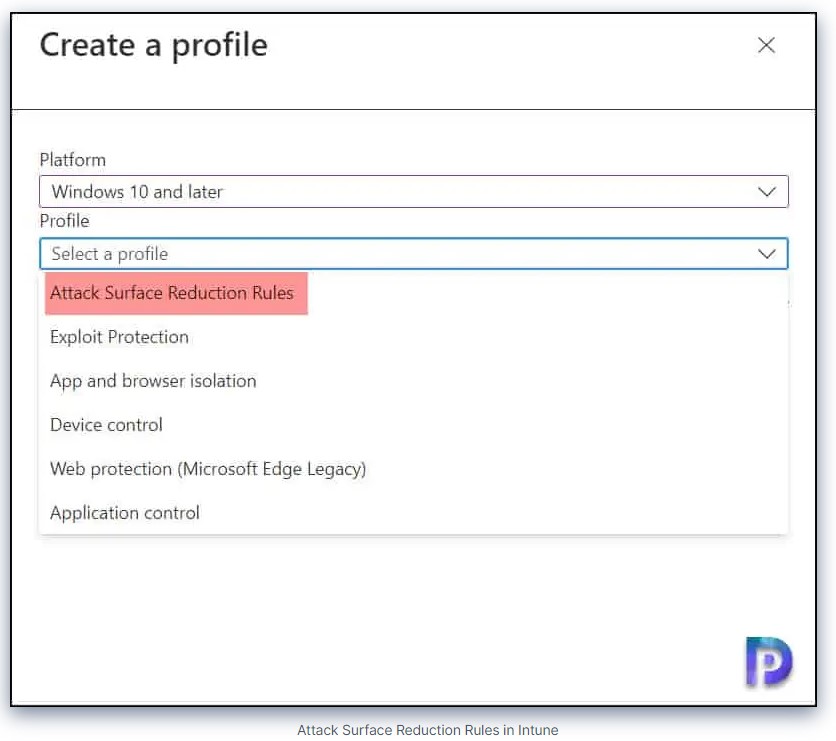
Task: Open the Profile dropdown chevron
Action: coord(767,254)
